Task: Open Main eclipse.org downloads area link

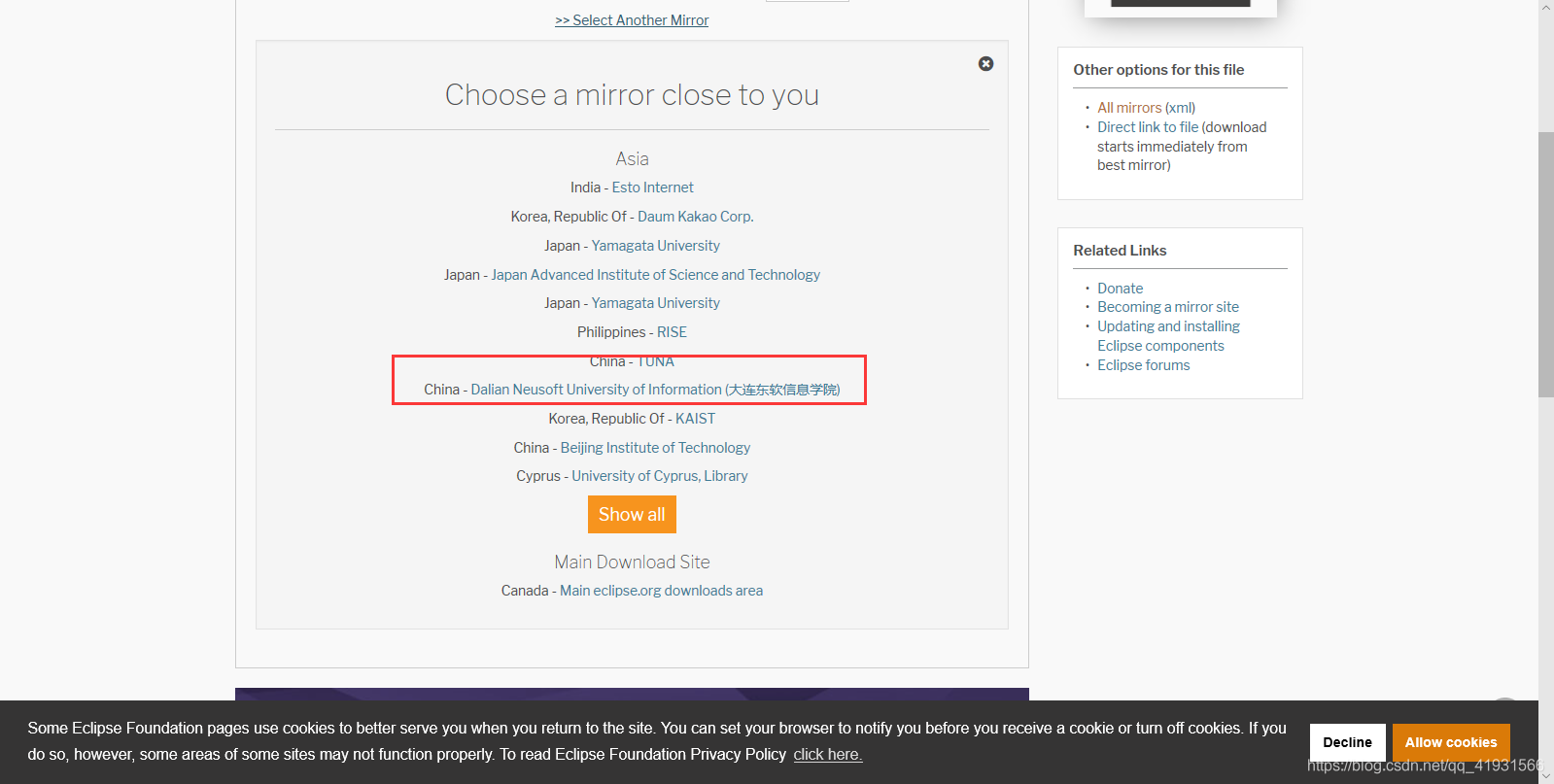Action: coord(661,591)
